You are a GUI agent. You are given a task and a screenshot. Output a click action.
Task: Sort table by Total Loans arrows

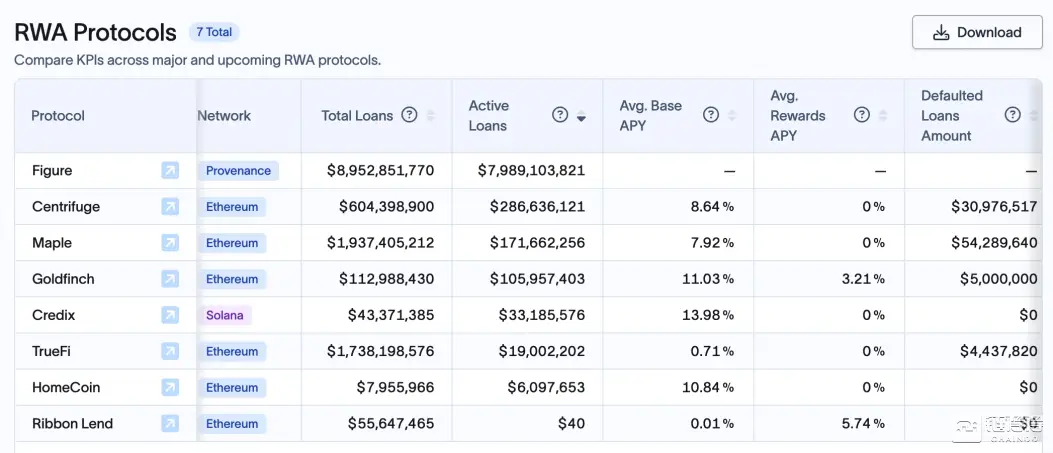(431, 116)
